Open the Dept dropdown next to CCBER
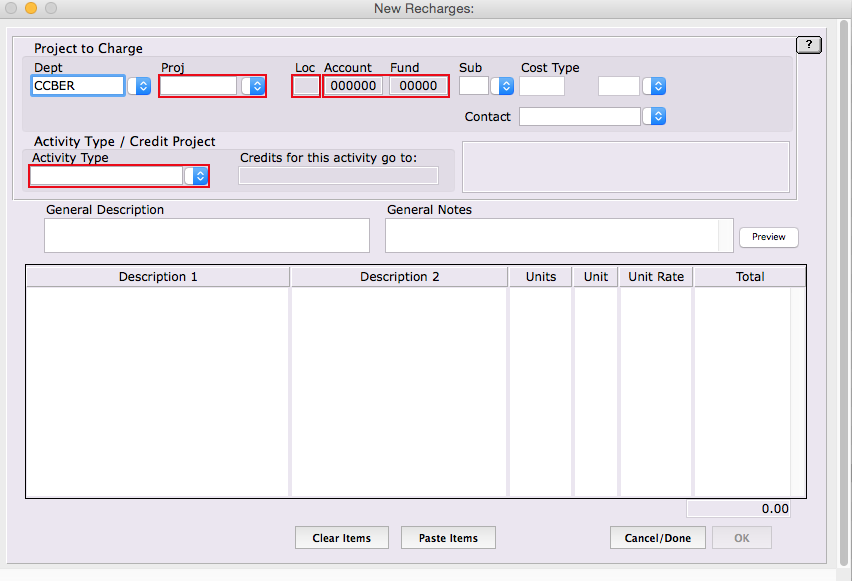852x581 pixels. 142,86
